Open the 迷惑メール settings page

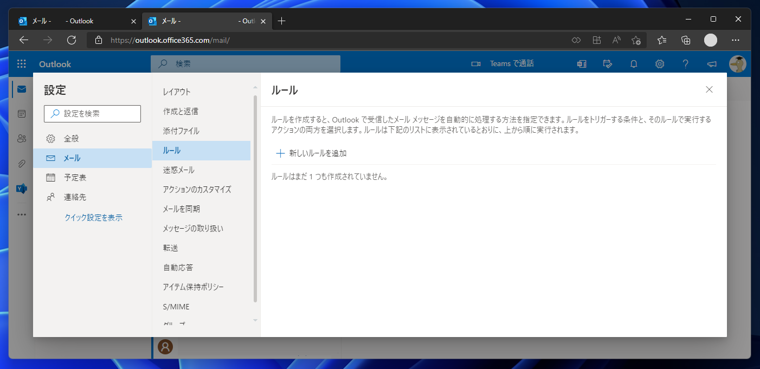tap(201, 170)
